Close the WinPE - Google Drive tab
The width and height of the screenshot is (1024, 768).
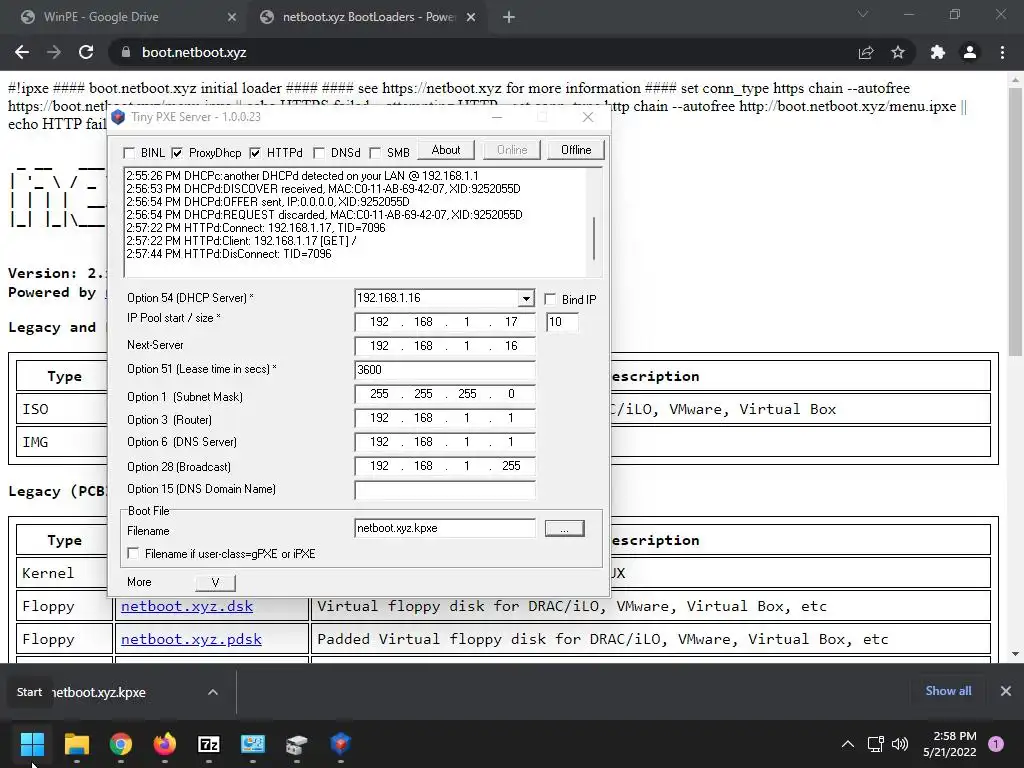pyautogui.click(x=232, y=17)
